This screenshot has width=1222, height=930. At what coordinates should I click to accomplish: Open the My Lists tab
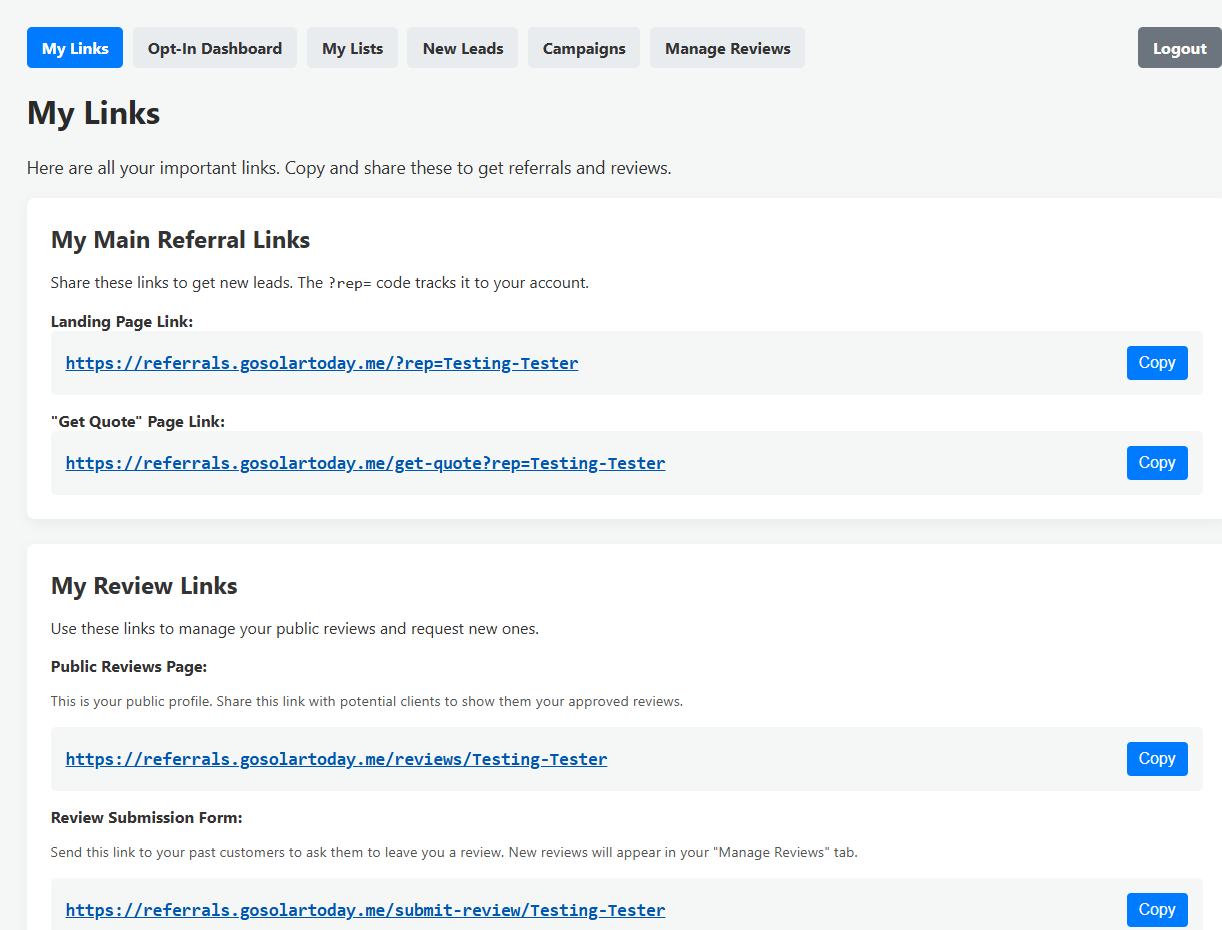click(352, 47)
